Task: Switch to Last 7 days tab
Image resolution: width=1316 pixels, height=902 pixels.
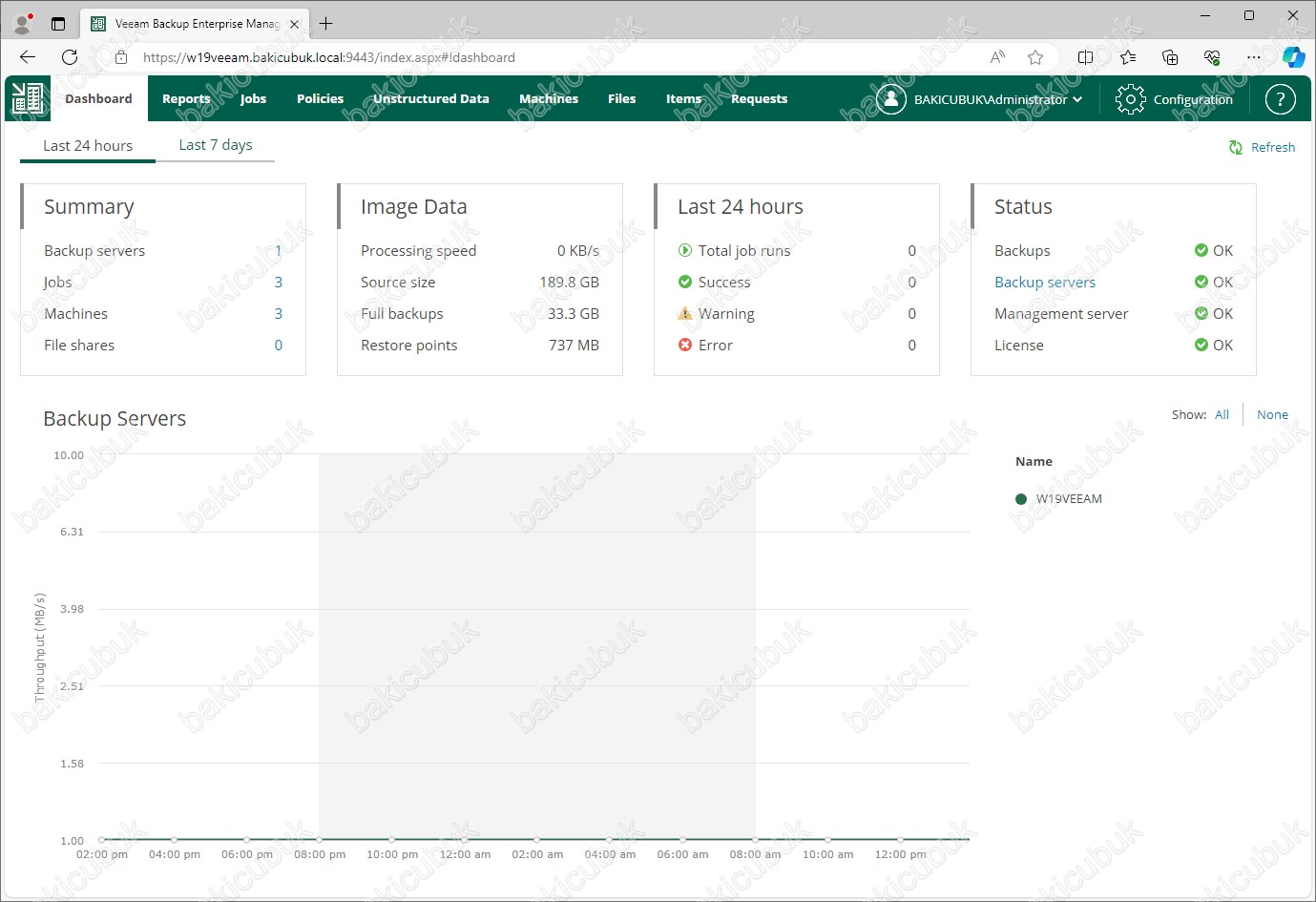Action: pos(216,144)
